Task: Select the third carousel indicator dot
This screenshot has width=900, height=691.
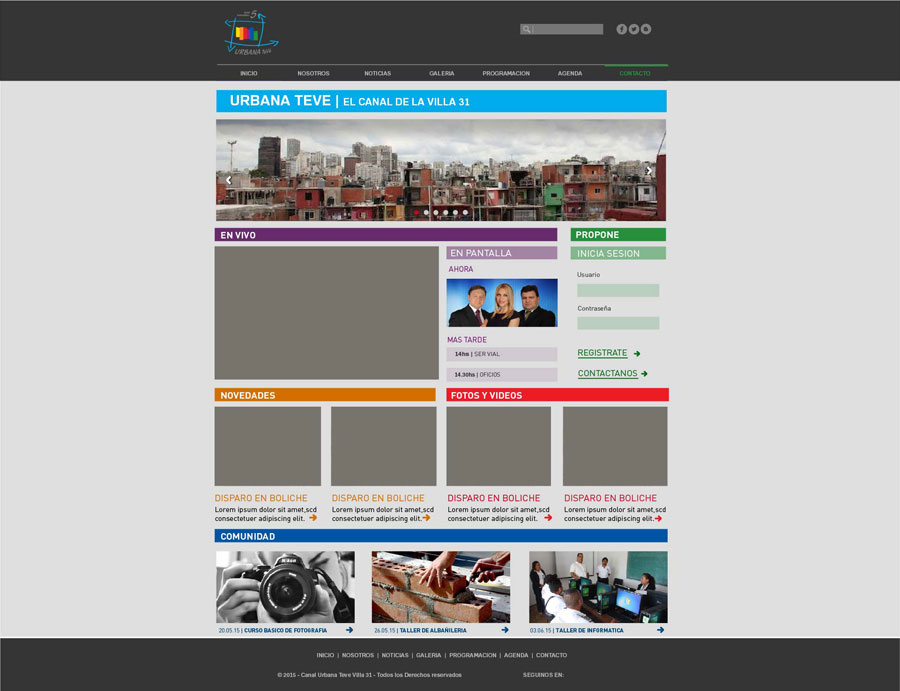Action: click(436, 212)
